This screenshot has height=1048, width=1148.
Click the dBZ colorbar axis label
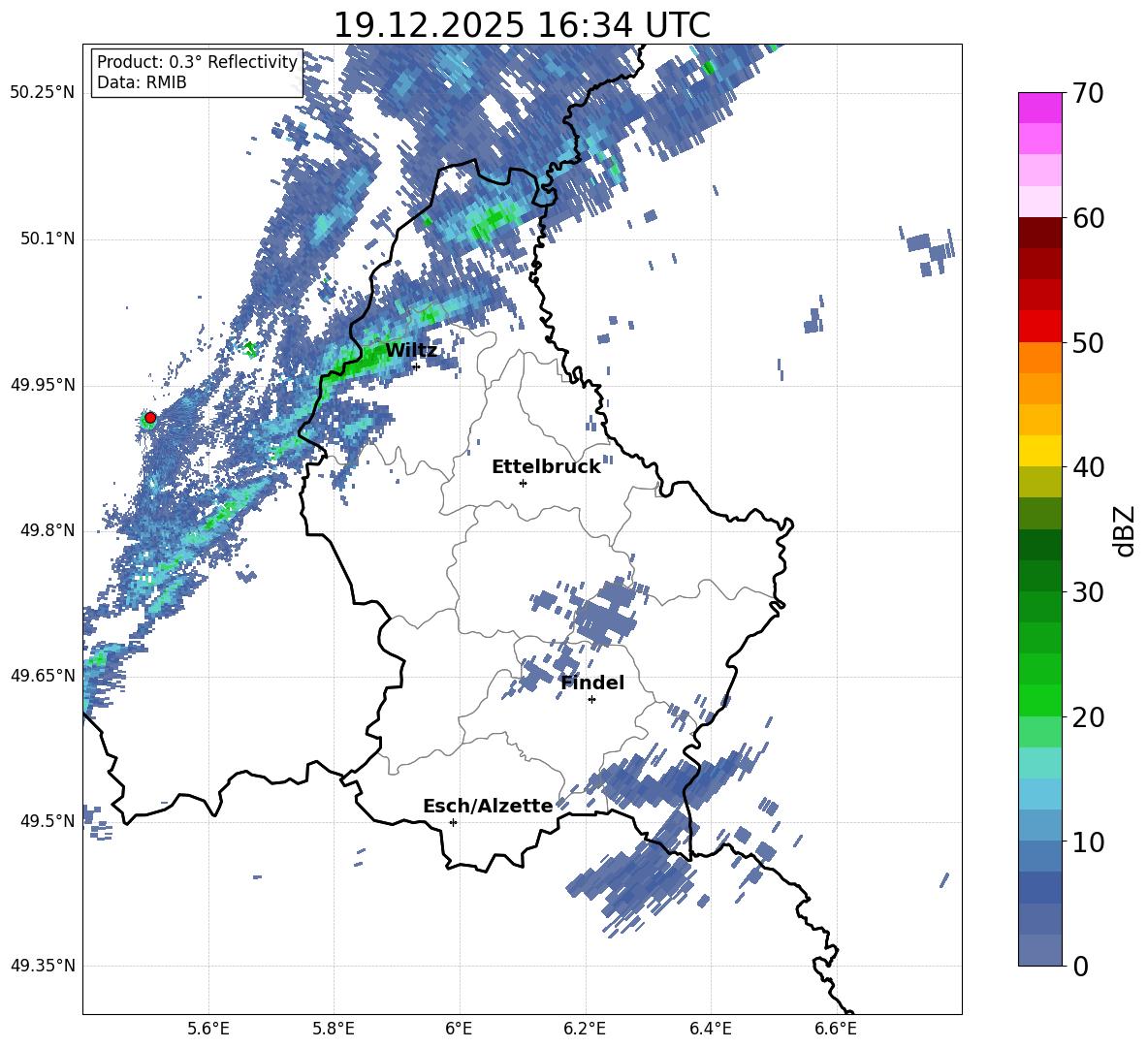(1126, 530)
